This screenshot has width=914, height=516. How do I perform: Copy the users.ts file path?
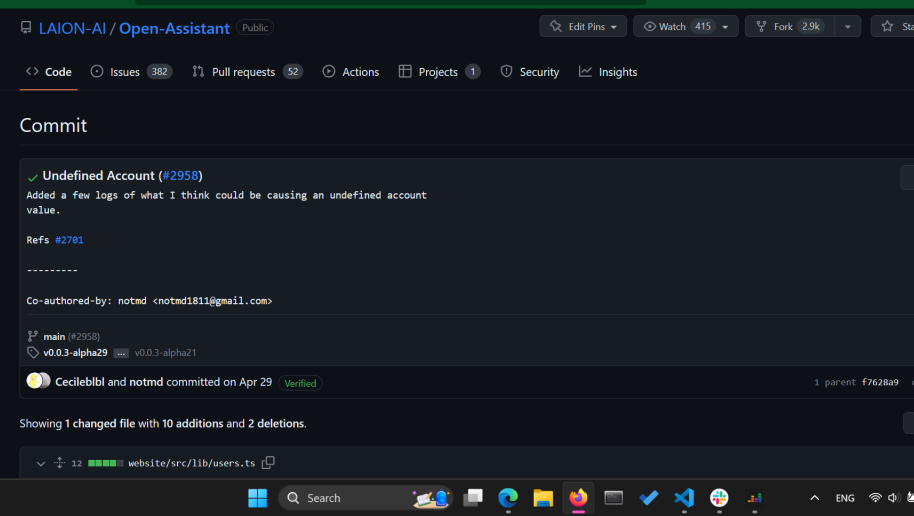click(x=268, y=462)
